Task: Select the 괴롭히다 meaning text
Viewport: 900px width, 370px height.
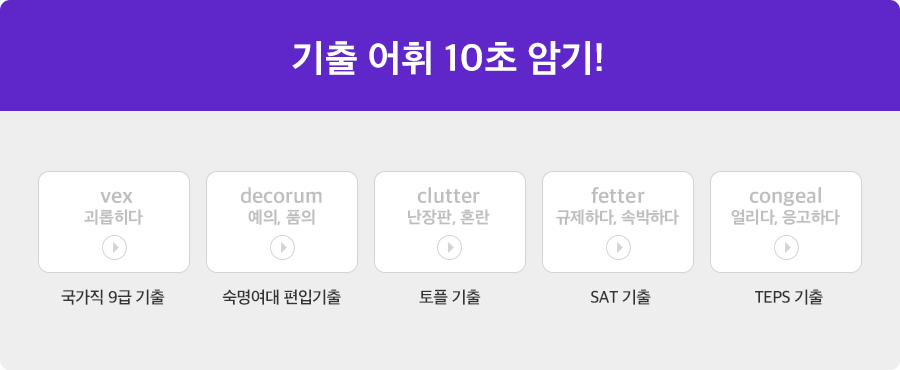Action: click(113, 219)
